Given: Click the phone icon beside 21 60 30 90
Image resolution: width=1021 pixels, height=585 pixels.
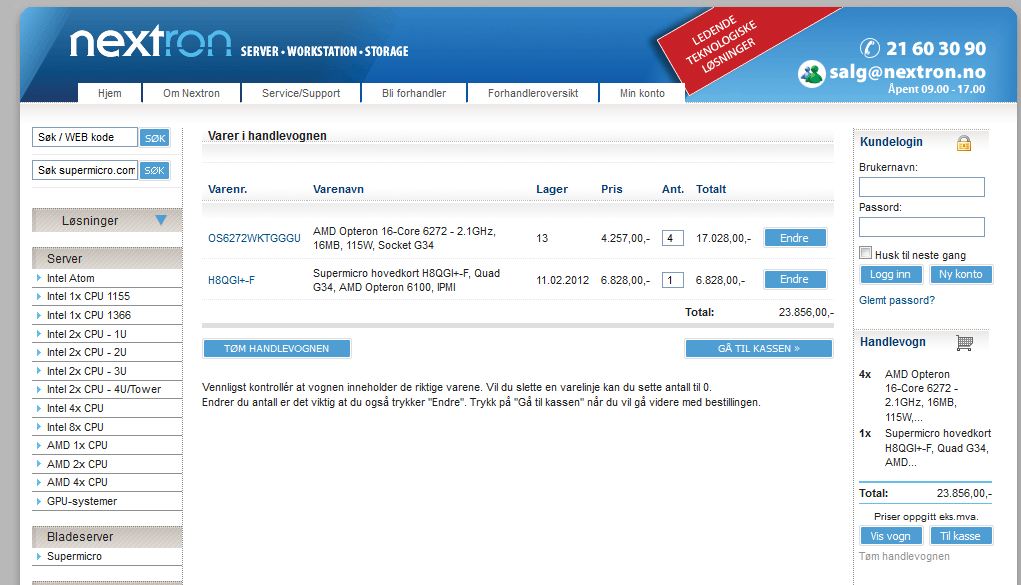Looking at the screenshot, I should click(869, 48).
